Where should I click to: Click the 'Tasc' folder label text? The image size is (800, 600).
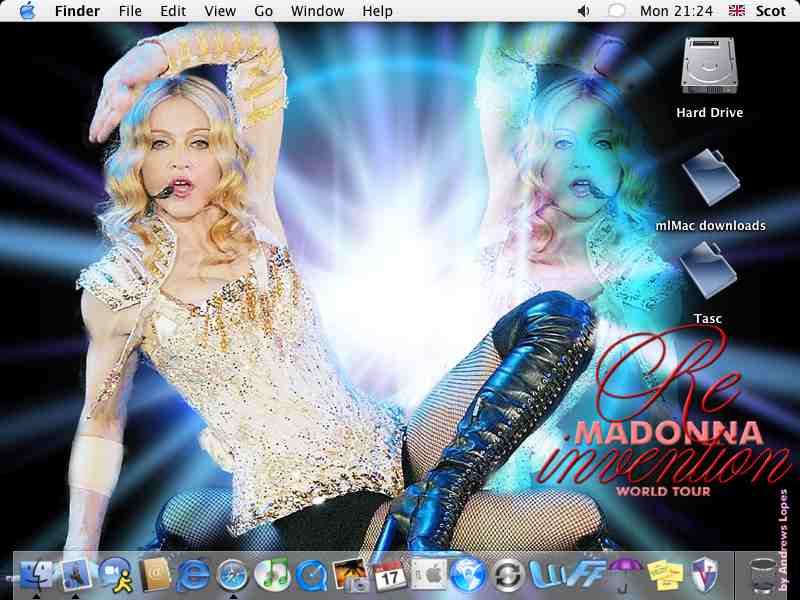coord(708,318)
